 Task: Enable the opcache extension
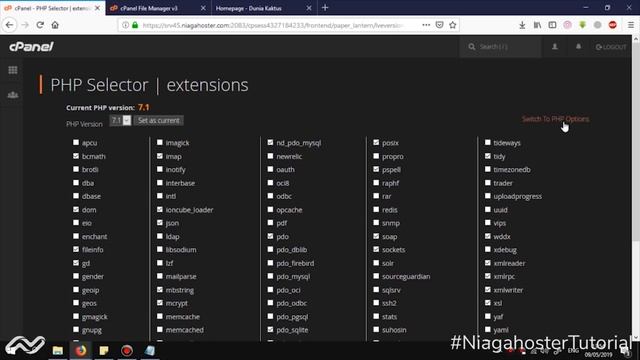point(270,209)
